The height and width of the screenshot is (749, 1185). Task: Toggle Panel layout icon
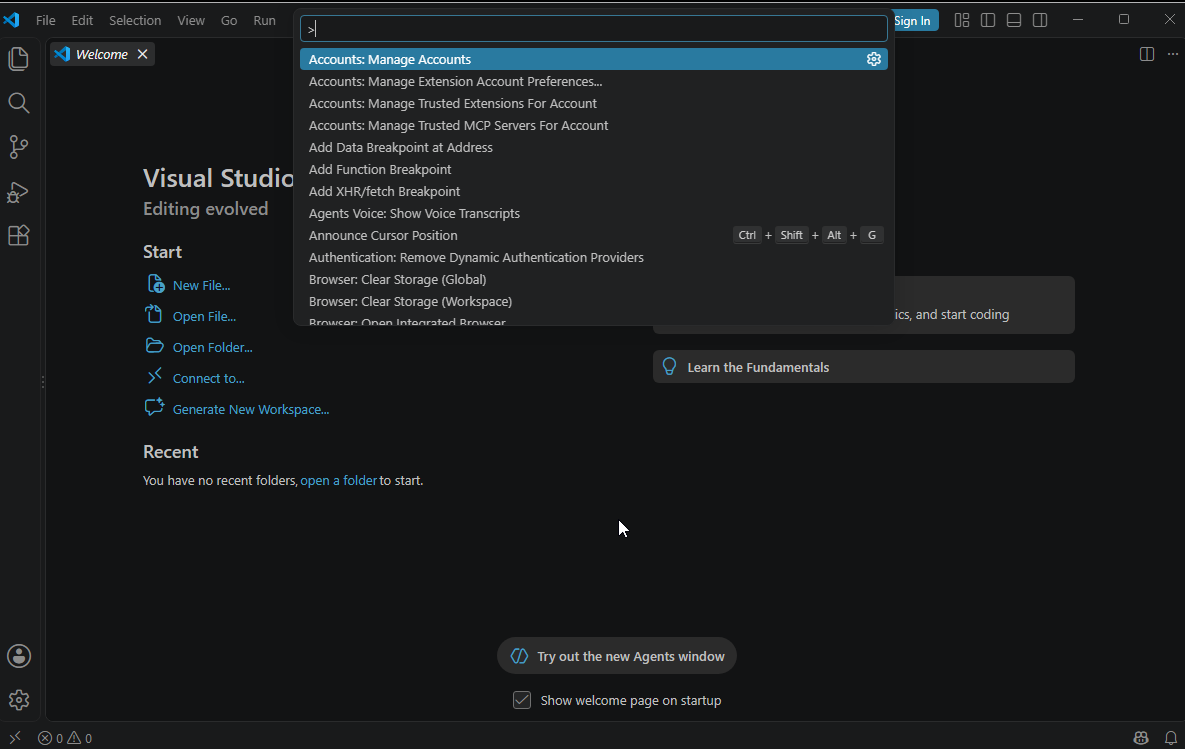1014,20
